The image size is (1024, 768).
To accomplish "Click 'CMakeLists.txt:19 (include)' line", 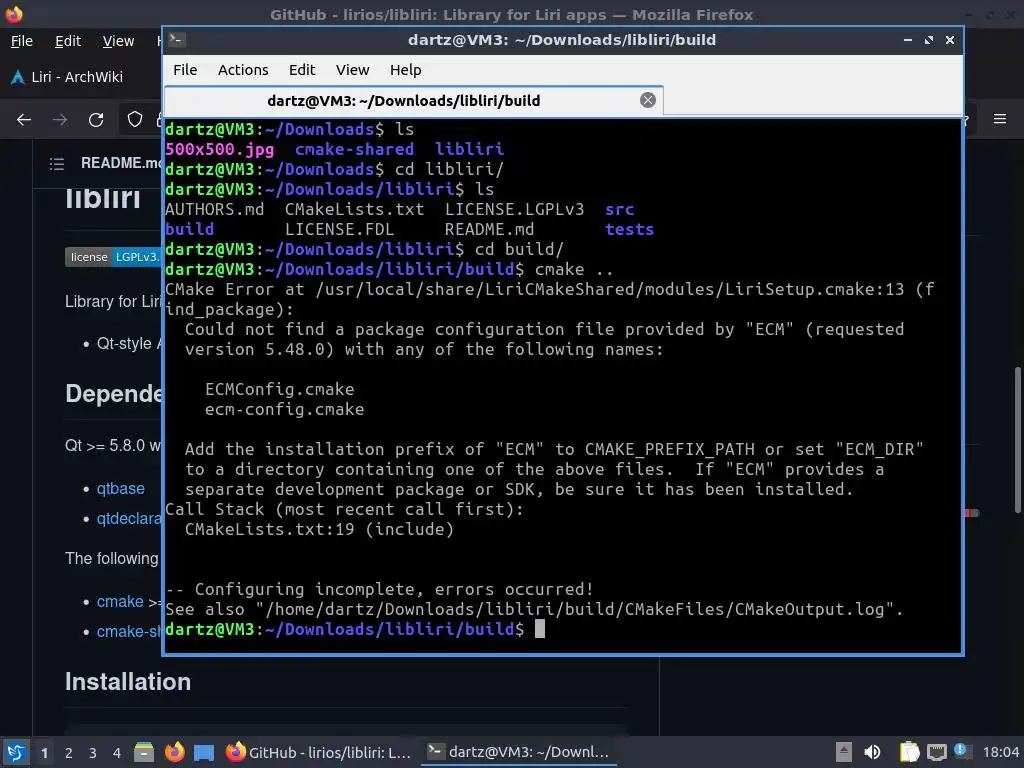I will tap(319, 529).
